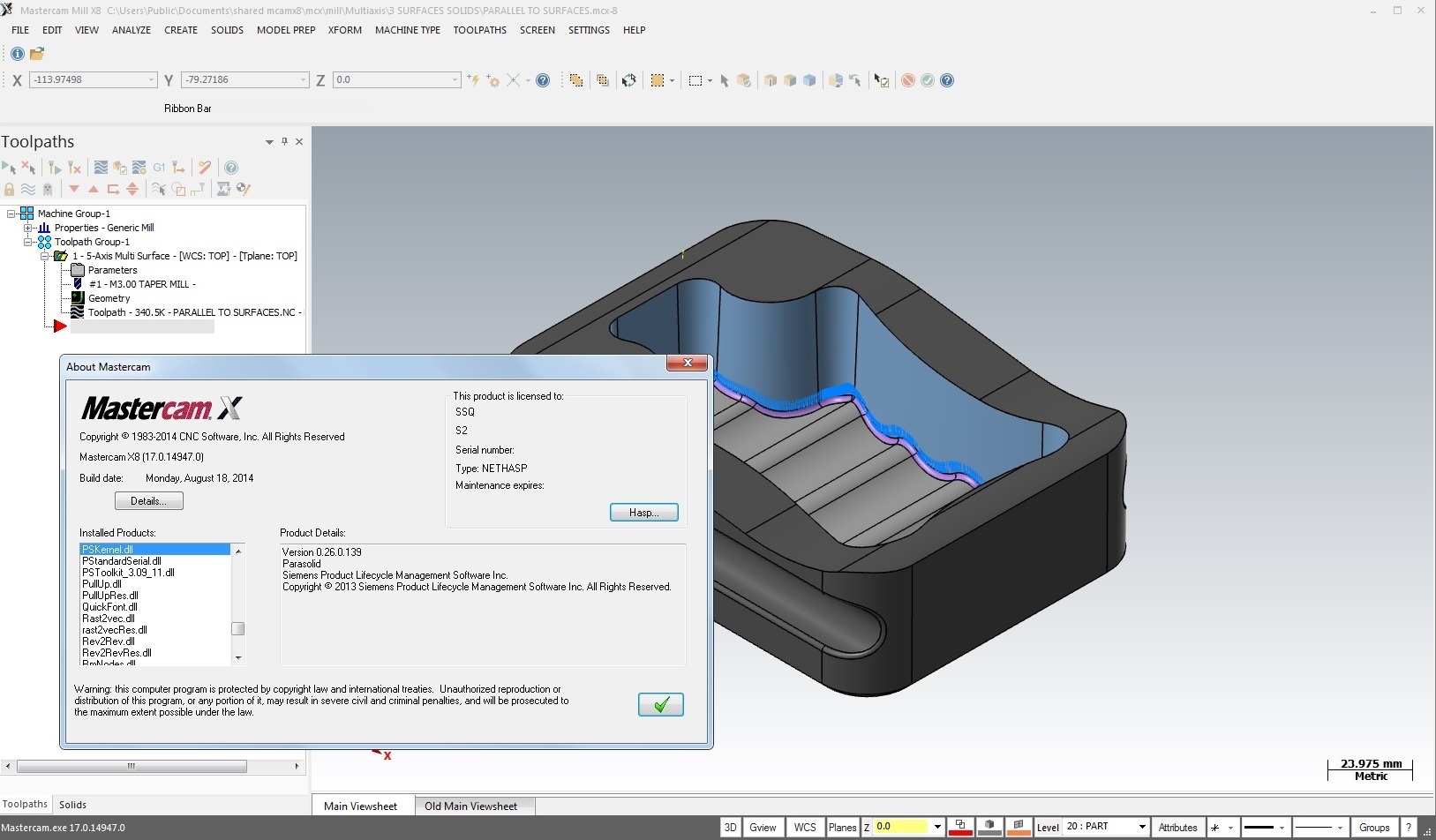Open the Z depth dropdown in status bar
The width and height of the screenshot is (1436, 840).
937,827
